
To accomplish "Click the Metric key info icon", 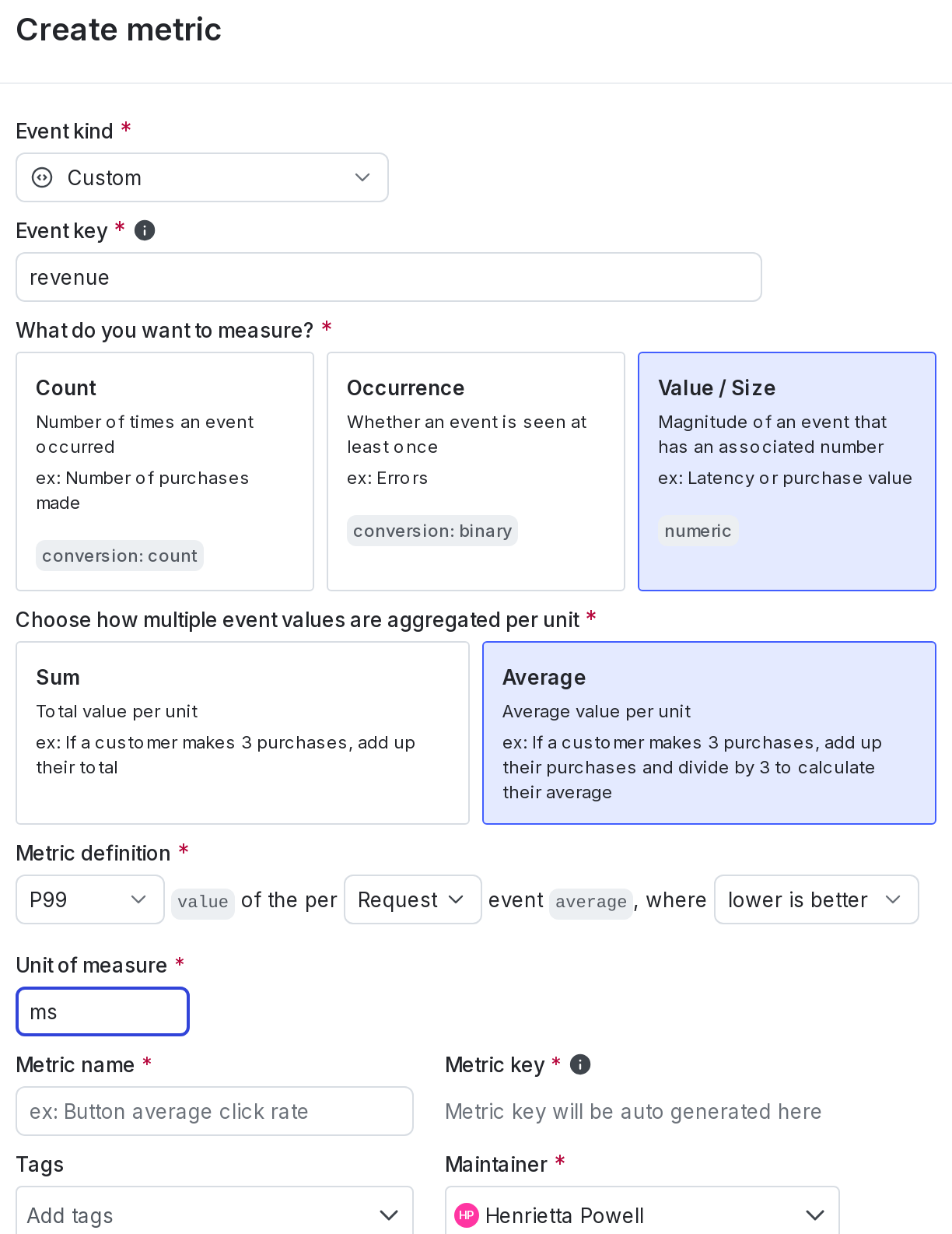I will click(x=579, y=1064).
